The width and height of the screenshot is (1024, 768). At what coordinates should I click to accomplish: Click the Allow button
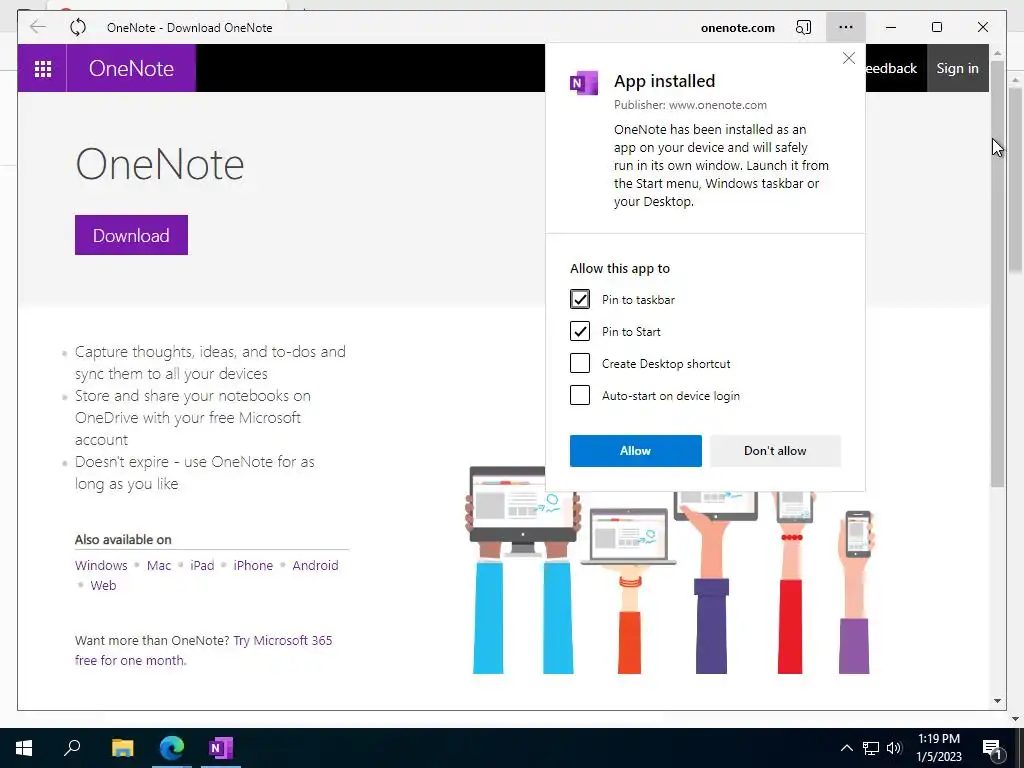(635, 451)
